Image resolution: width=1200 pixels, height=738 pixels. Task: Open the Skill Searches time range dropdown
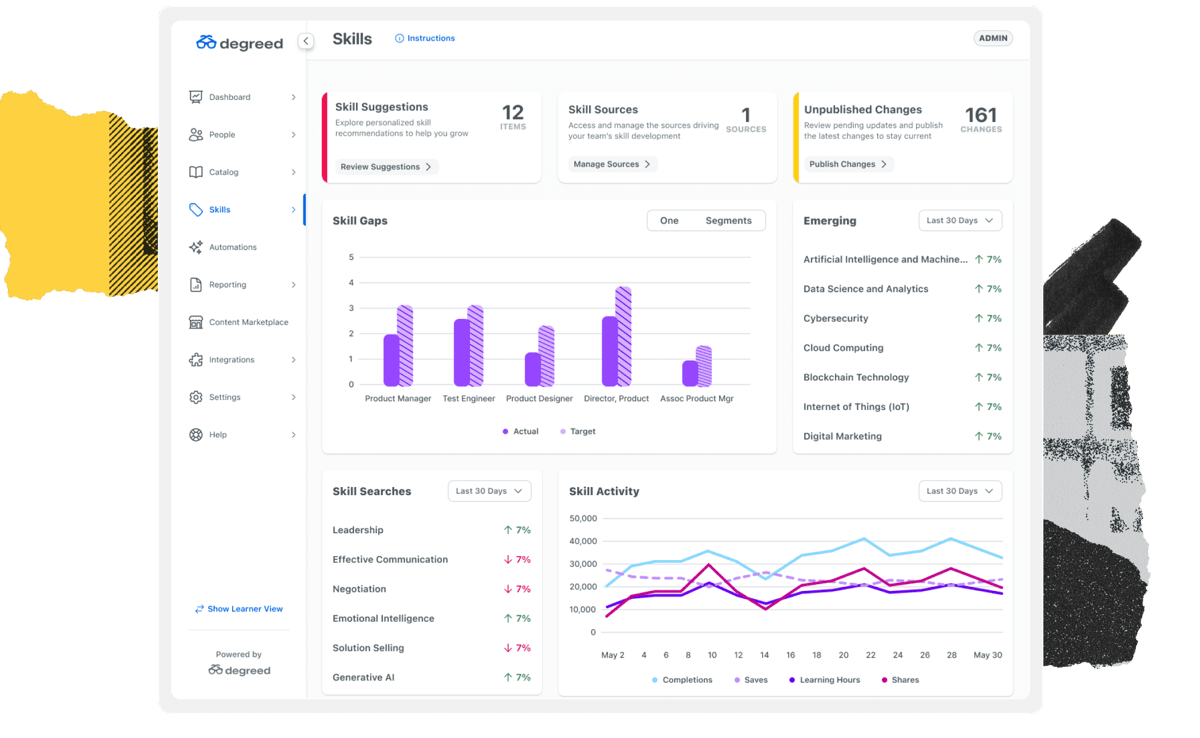(x=489, y=491)
